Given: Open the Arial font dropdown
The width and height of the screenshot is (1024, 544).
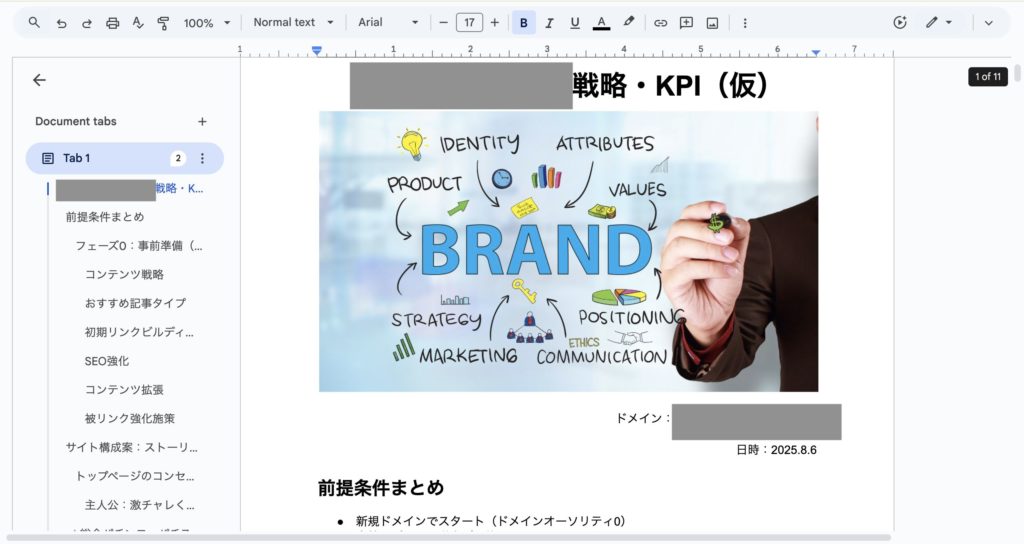Looking at the screenshot, I should coord(388,22).
